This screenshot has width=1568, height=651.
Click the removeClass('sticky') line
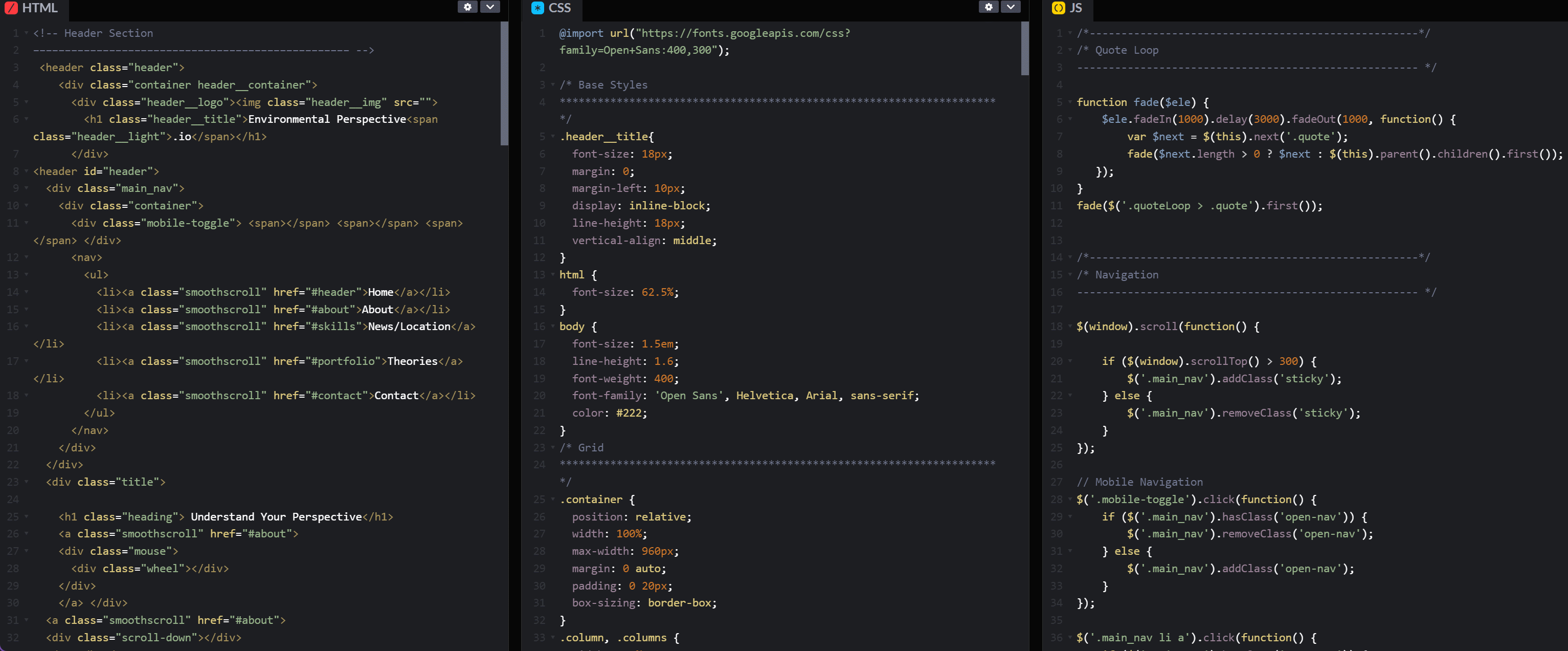point(1244,413)
